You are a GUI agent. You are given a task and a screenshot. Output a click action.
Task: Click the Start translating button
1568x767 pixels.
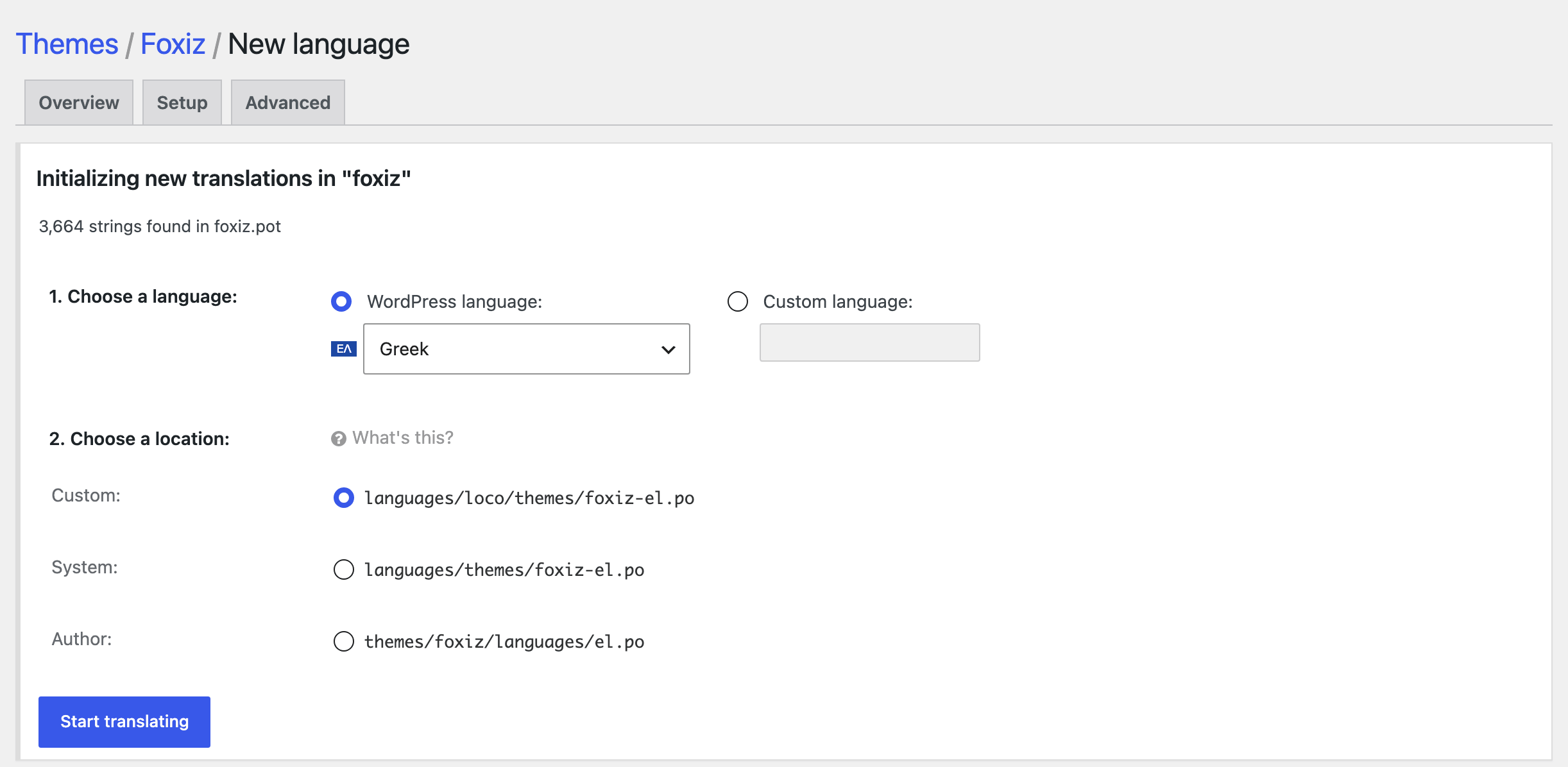(x=124, y=722)
